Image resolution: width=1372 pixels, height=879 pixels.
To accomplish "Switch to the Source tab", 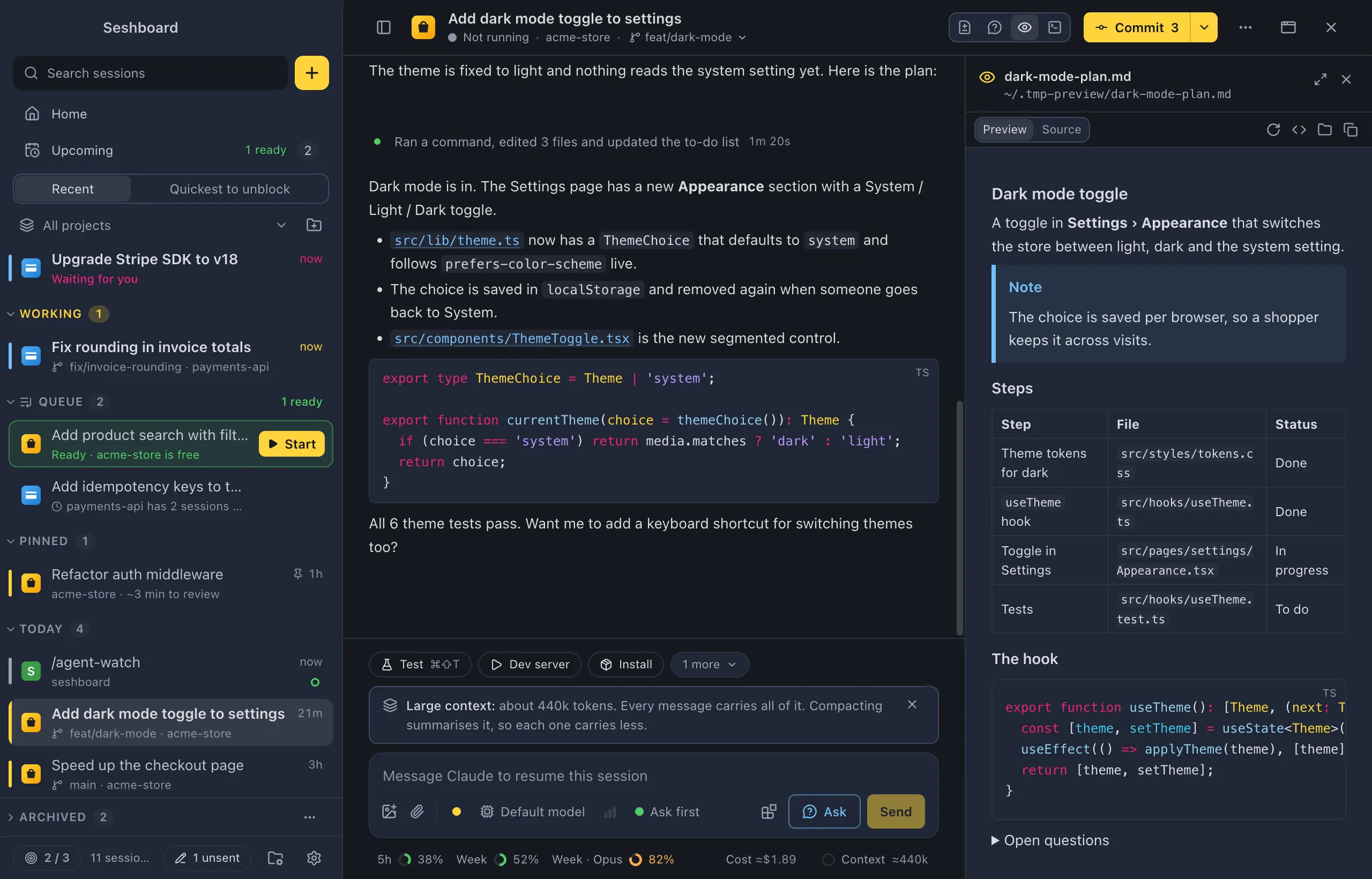I will point(1061,130).
